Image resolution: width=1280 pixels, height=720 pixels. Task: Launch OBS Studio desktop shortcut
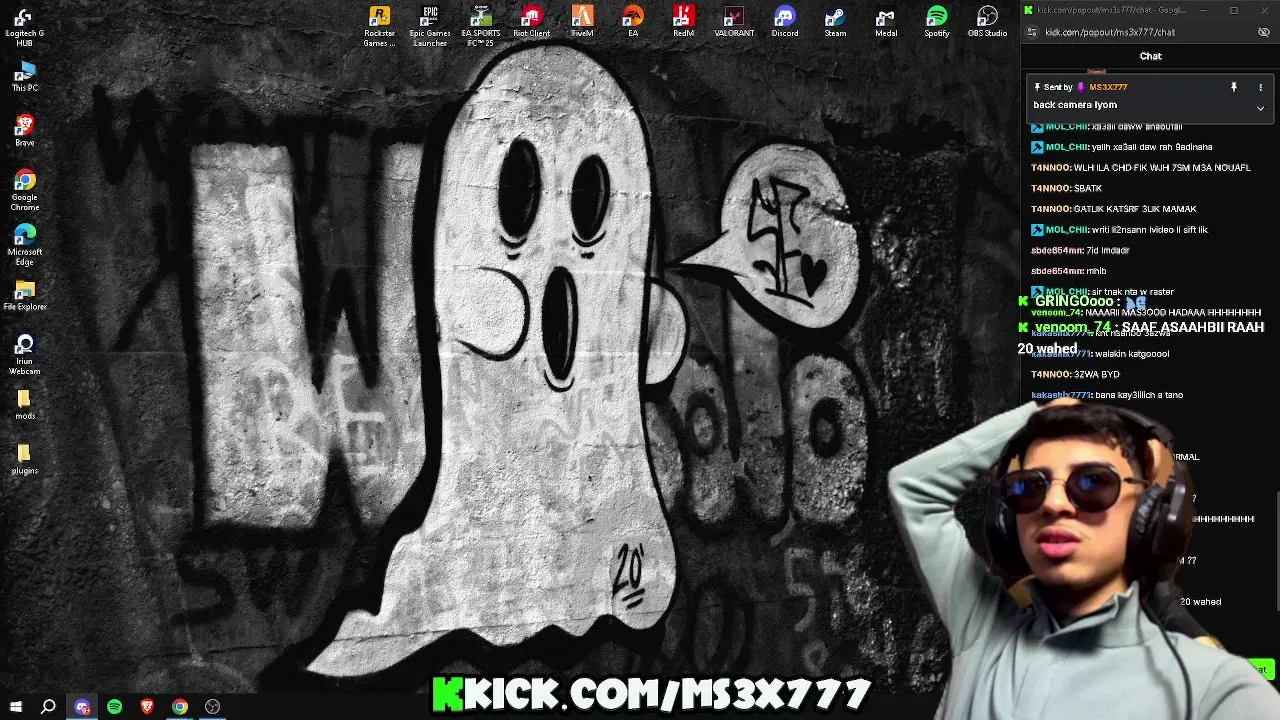(987, 21)
